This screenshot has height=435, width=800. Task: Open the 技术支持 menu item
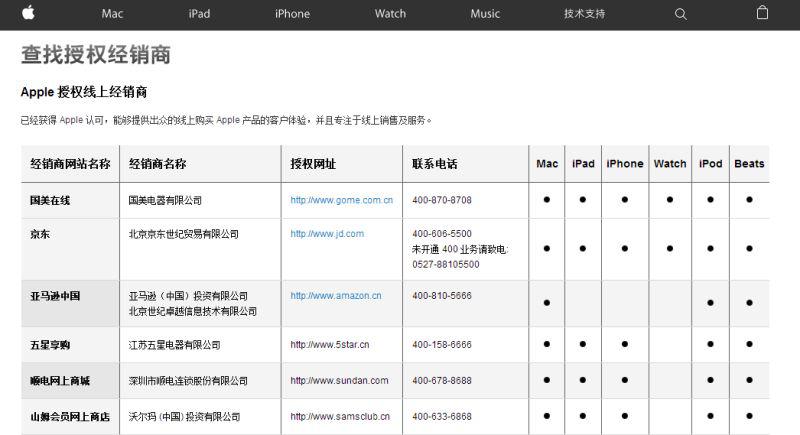584,14
